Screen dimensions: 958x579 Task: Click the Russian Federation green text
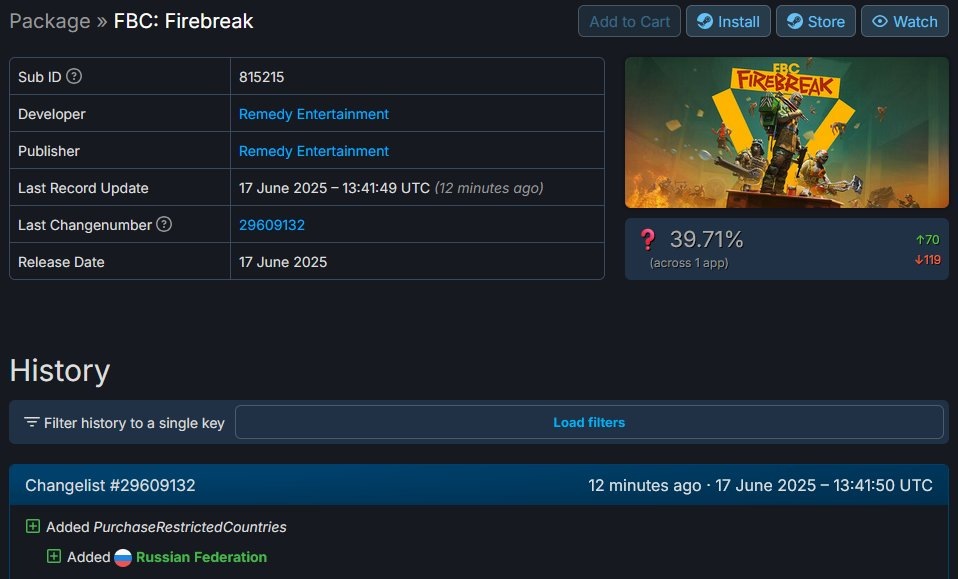click(x=202, y=557)
